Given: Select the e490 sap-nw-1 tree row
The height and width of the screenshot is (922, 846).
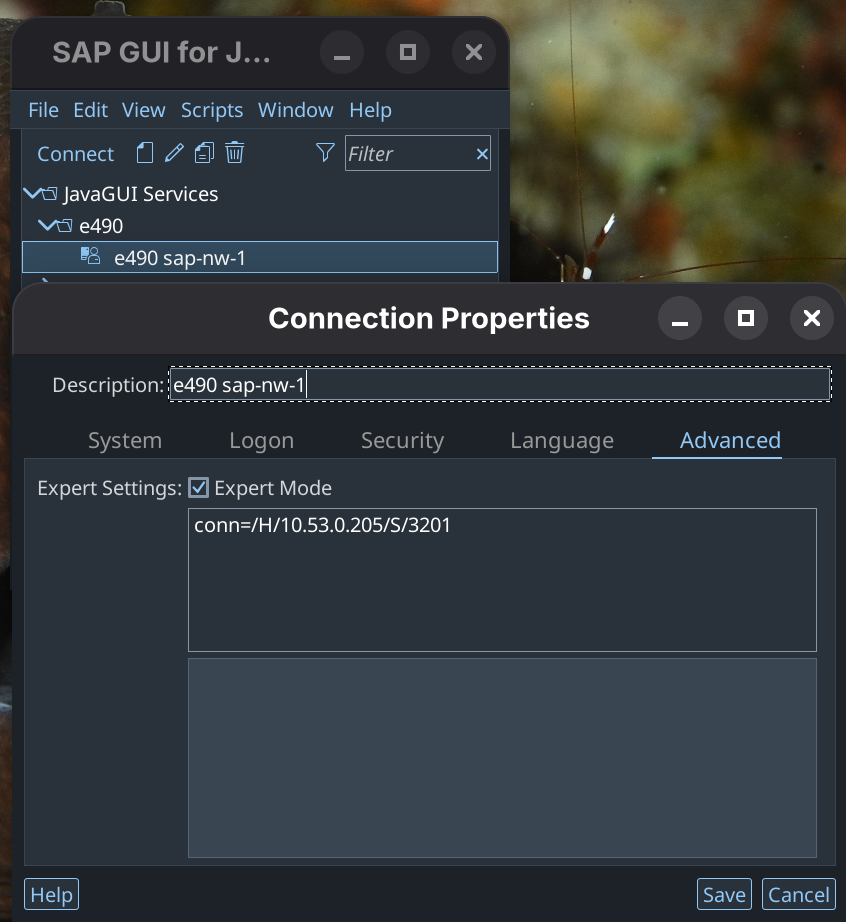Looking at the screenshot, I should (x=260, y=257).
